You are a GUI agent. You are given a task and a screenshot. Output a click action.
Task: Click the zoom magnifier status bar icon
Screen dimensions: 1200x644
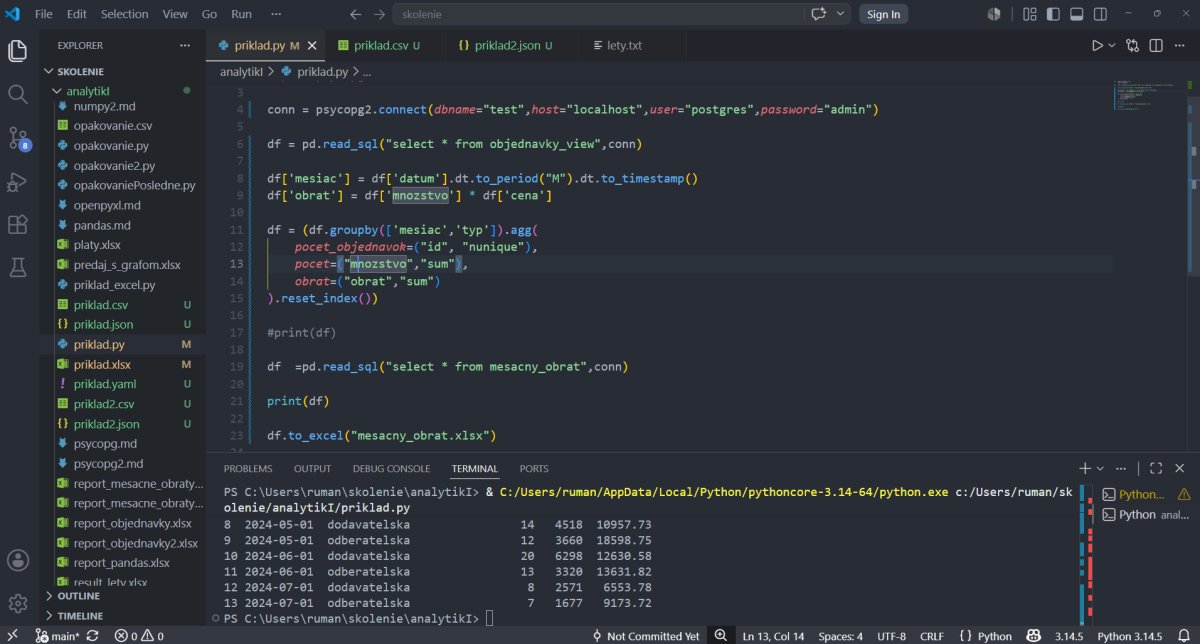click(720, 635)
